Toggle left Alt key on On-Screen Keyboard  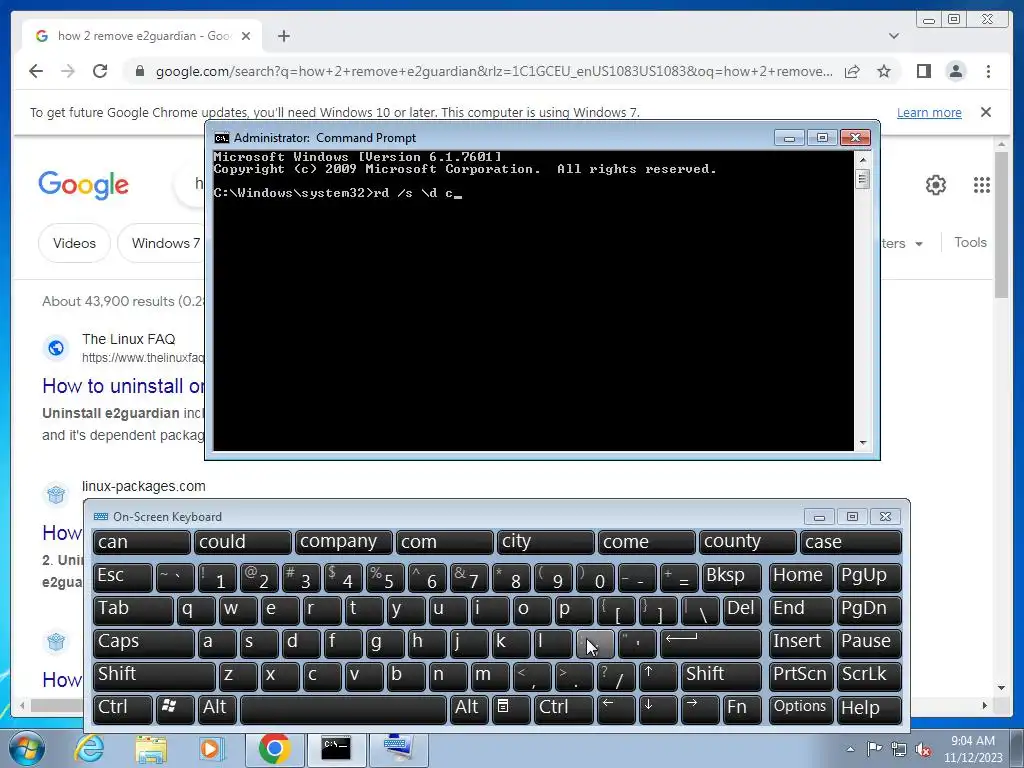[217, 709]
